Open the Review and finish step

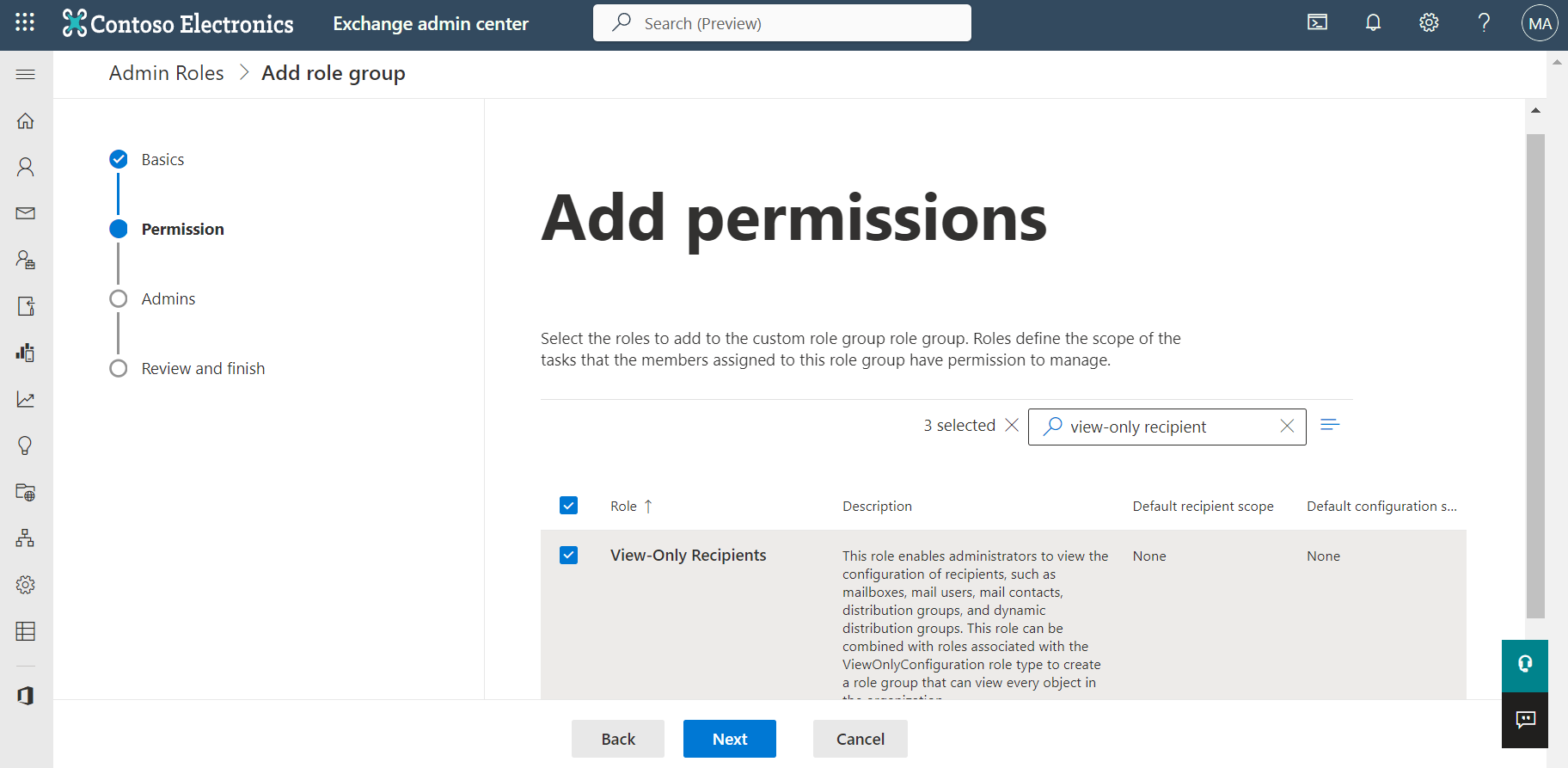203,368
